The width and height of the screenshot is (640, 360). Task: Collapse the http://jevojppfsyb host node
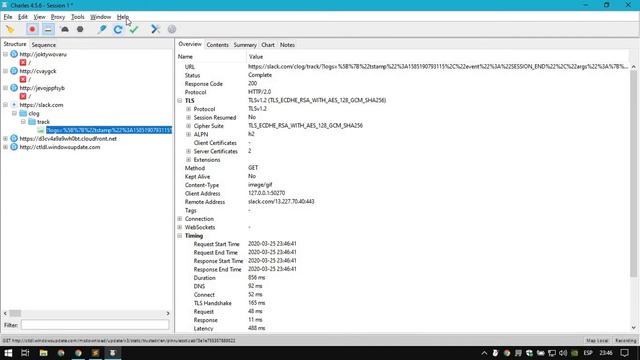(x=5, y=88)
